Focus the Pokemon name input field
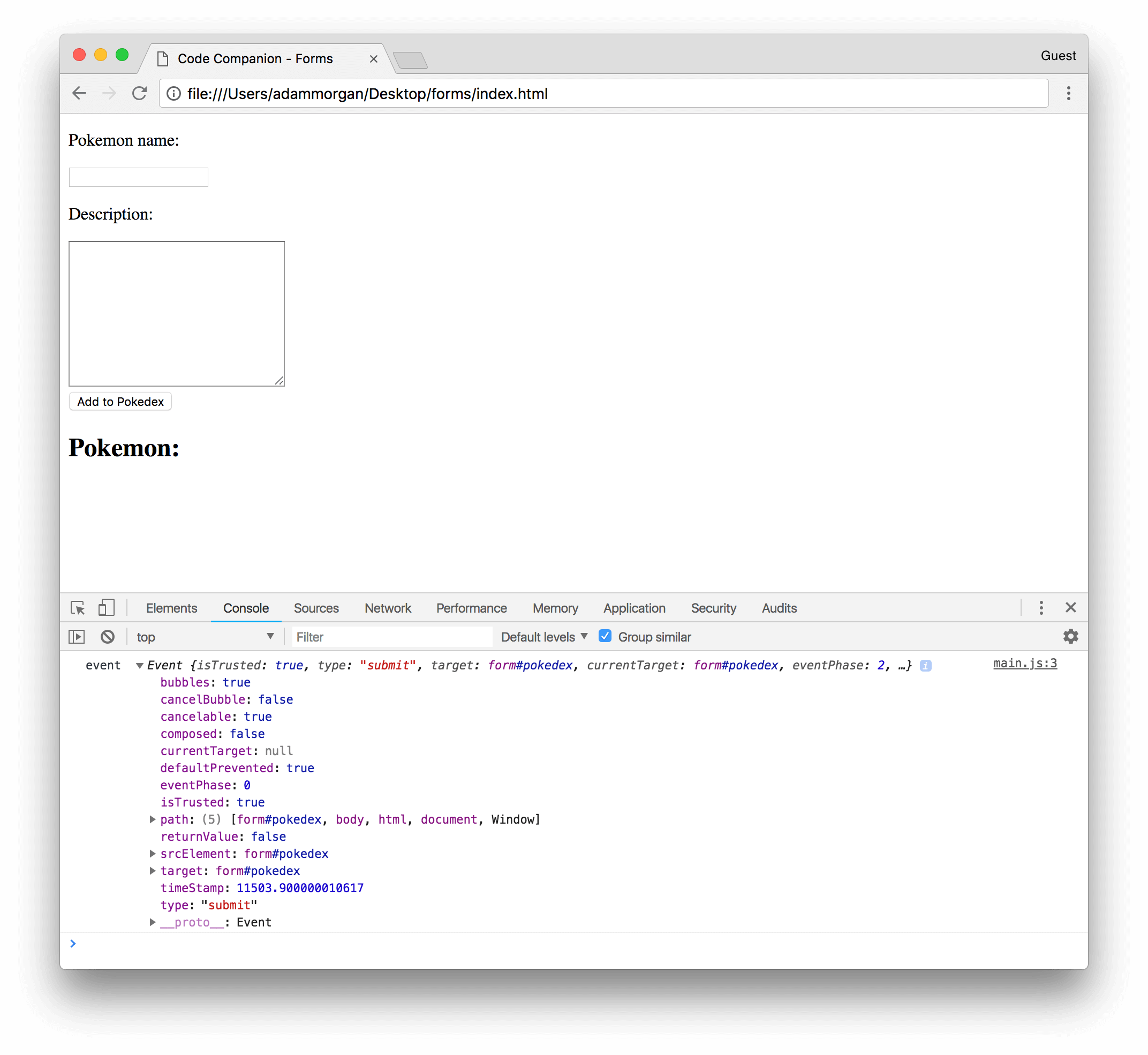 (x=138, y=177)
